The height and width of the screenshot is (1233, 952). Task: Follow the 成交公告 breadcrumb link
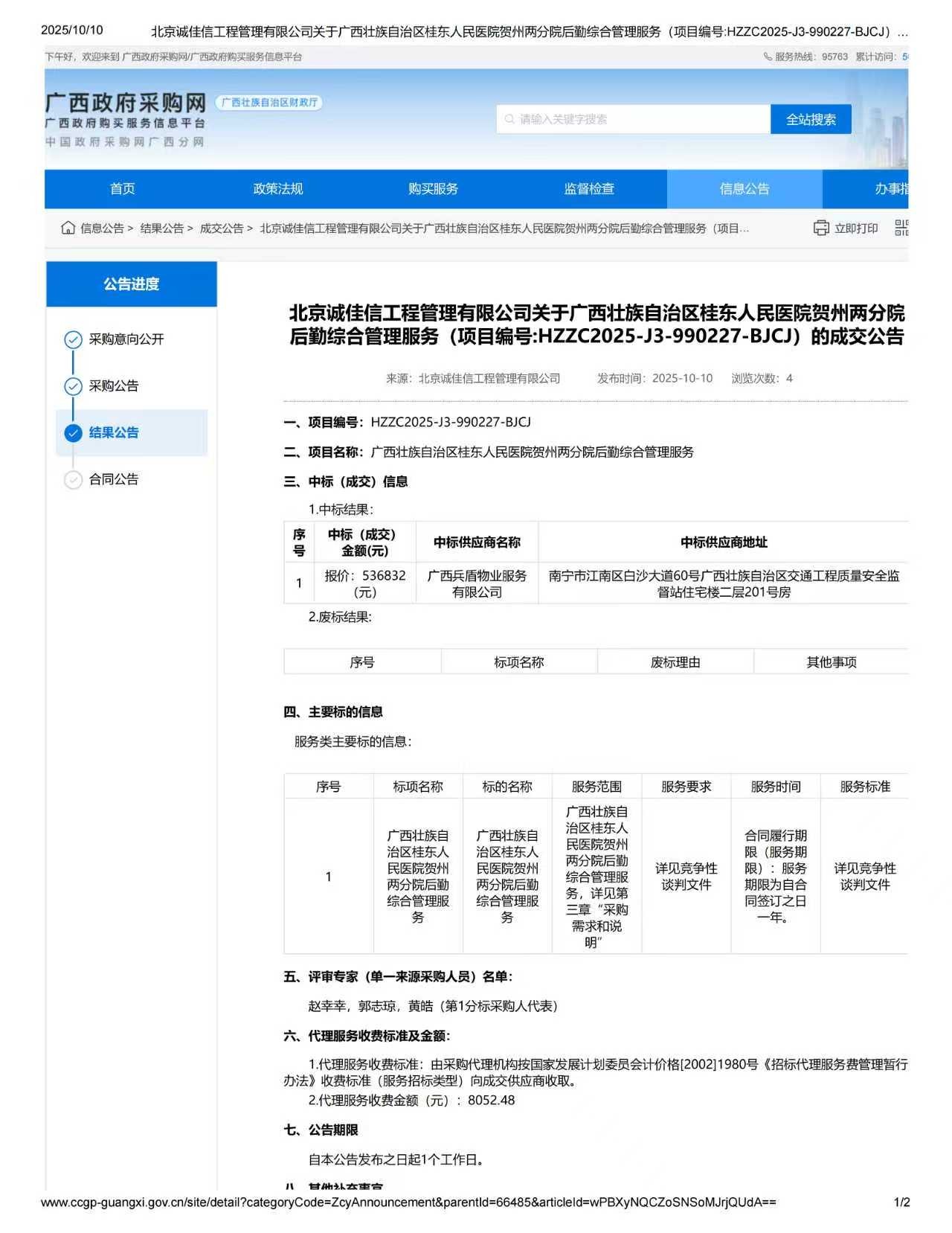click(222, 228)
